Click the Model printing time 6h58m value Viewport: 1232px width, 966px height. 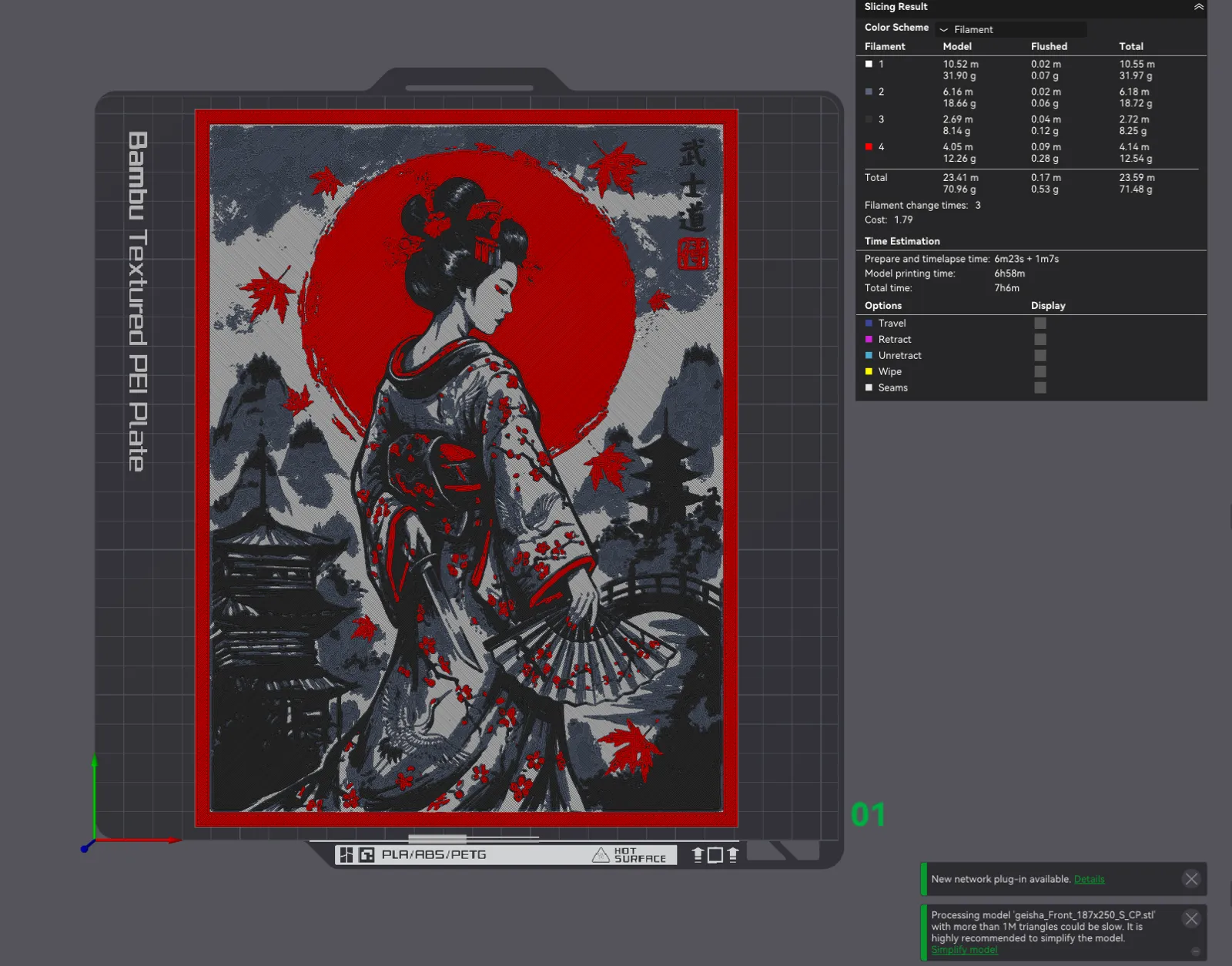[x=1009, y=273]
